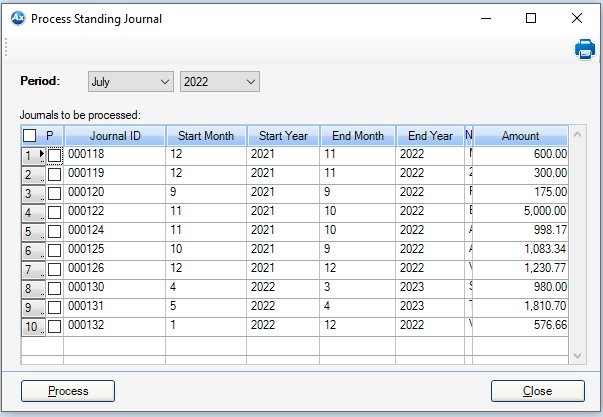603x417 pixels.
Task: Click the amount cell 576.66
Action: click(520, 327)
